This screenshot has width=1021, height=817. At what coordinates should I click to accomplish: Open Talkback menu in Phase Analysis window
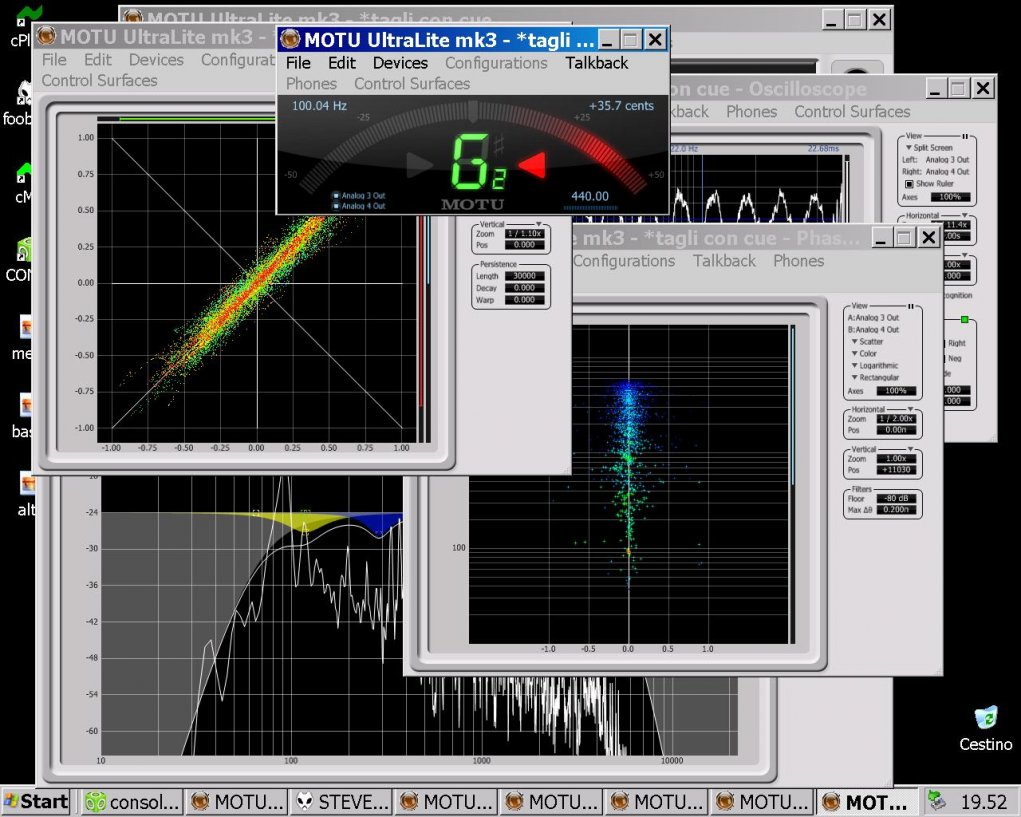coord(724,261)
